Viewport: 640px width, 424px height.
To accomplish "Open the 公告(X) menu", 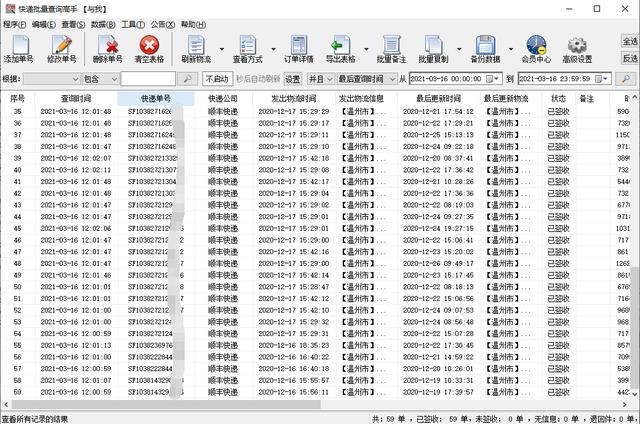I will pos(163,24).
